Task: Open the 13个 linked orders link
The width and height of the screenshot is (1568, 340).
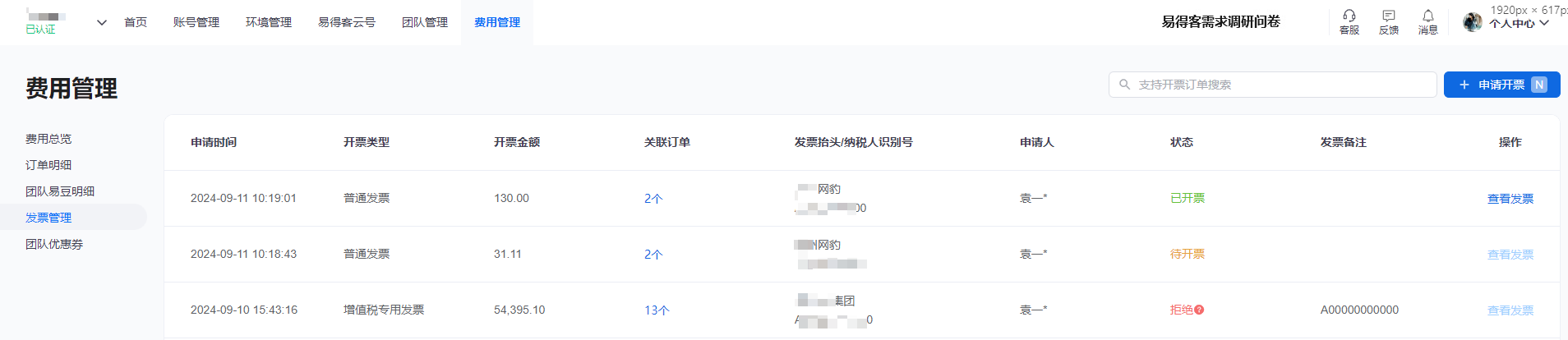Action: point(657,310)
